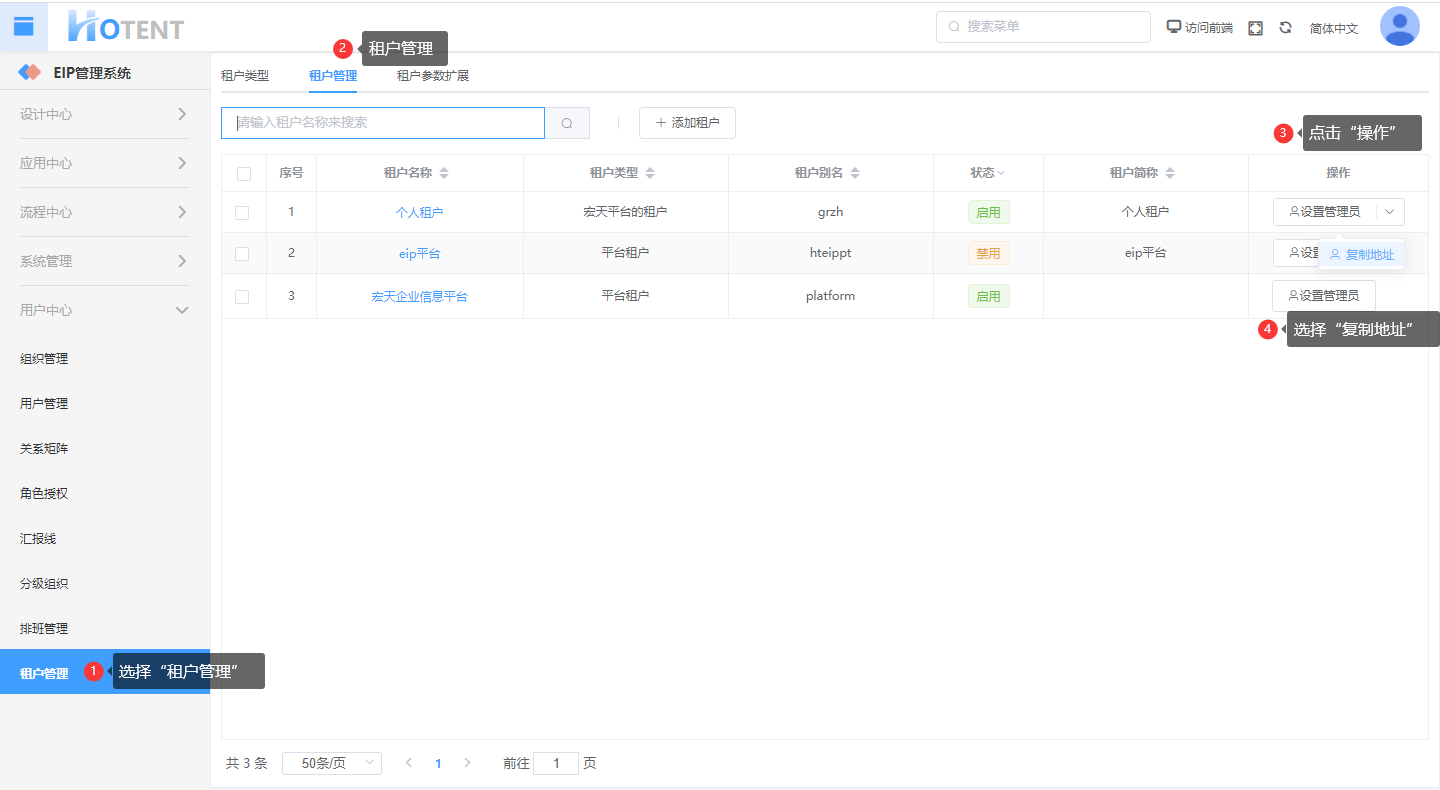Click the search magnifier button beside tenant search
The image size is (1440, 790).
coord(567,123)
